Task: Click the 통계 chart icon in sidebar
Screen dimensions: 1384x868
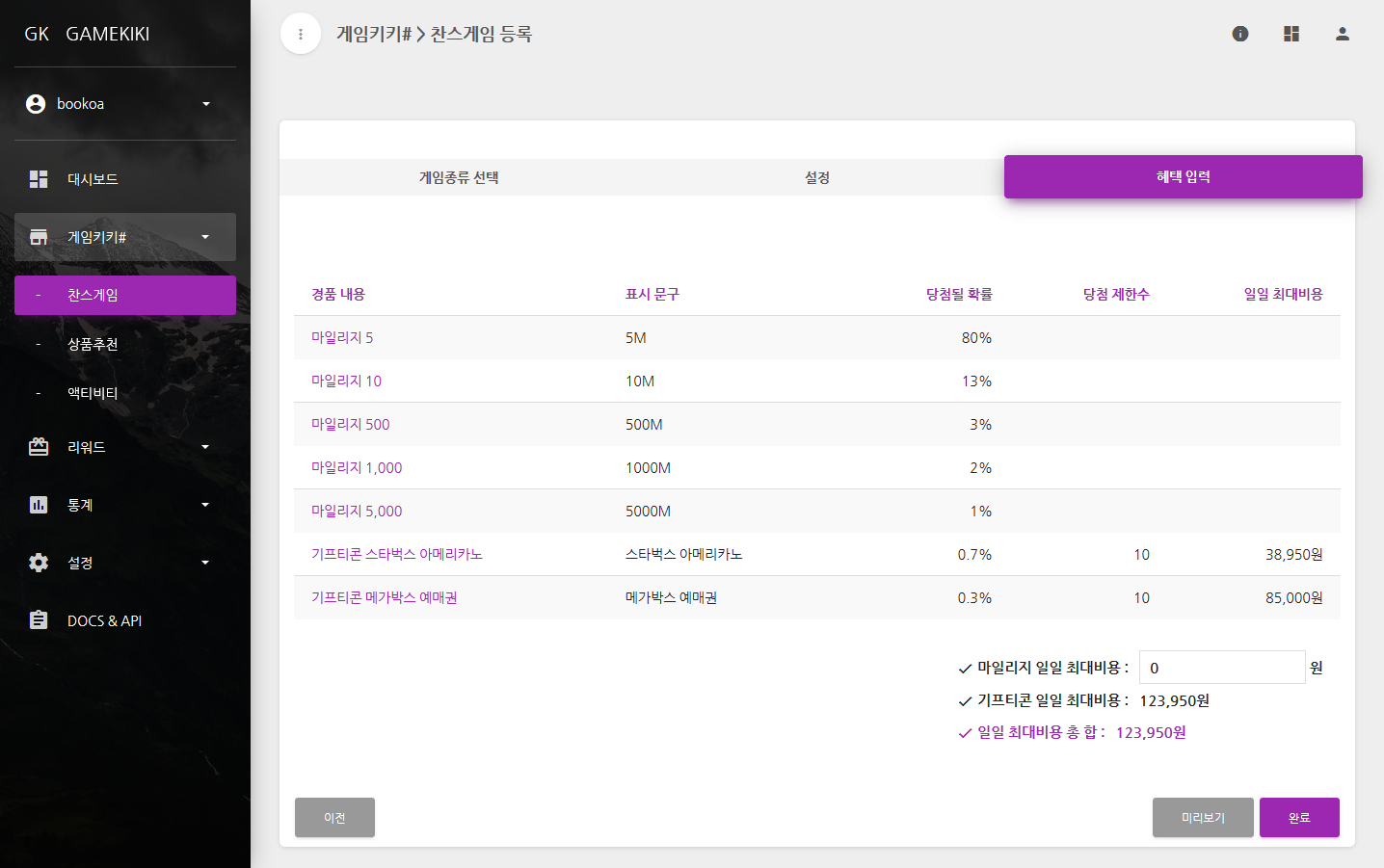Action: pos(39,505)
